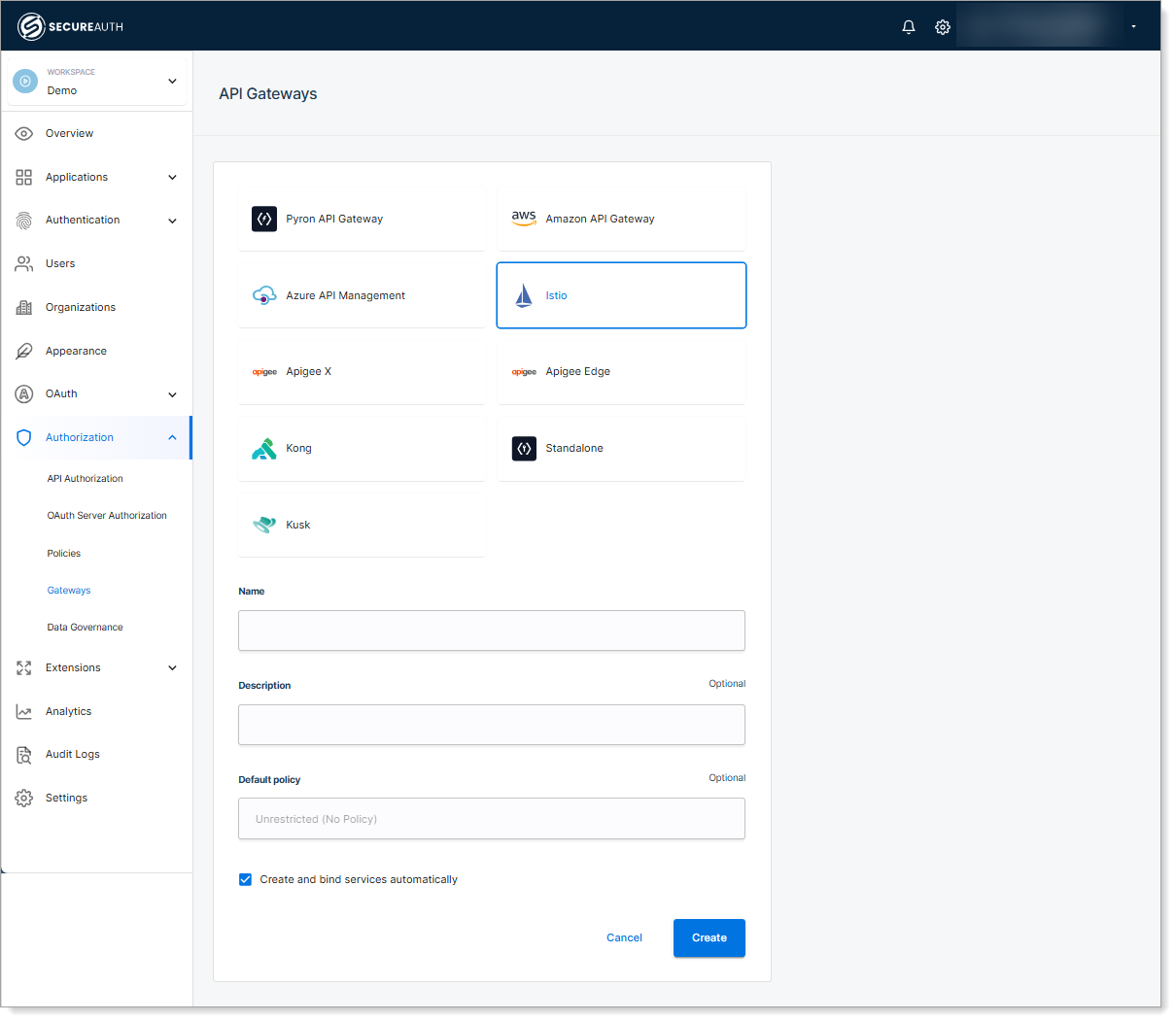Click the Create button
The height and width of the screenshot is (1022, 1176).
709,938
